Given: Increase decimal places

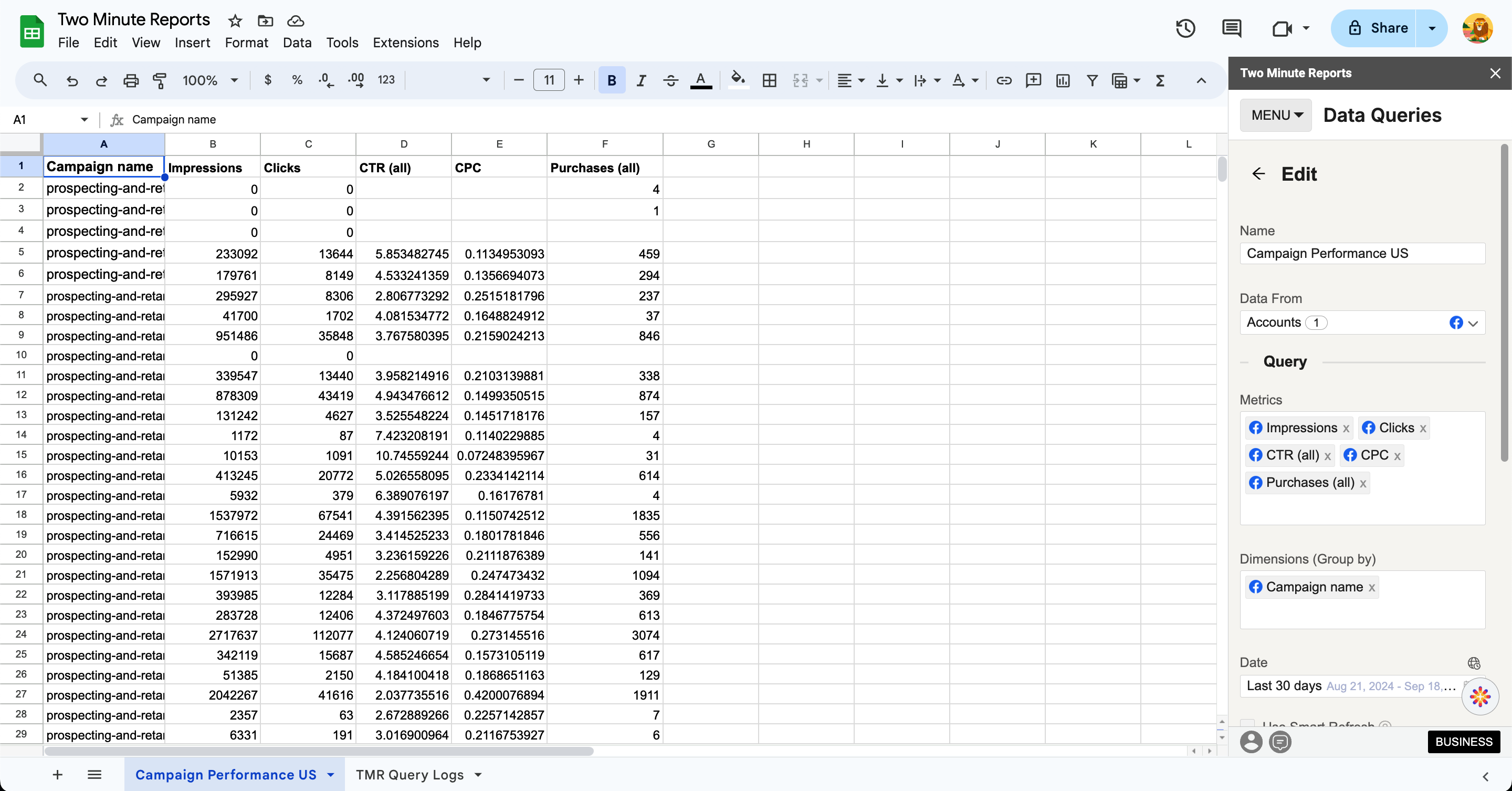Looking at the screenshot, I should 356,80.
